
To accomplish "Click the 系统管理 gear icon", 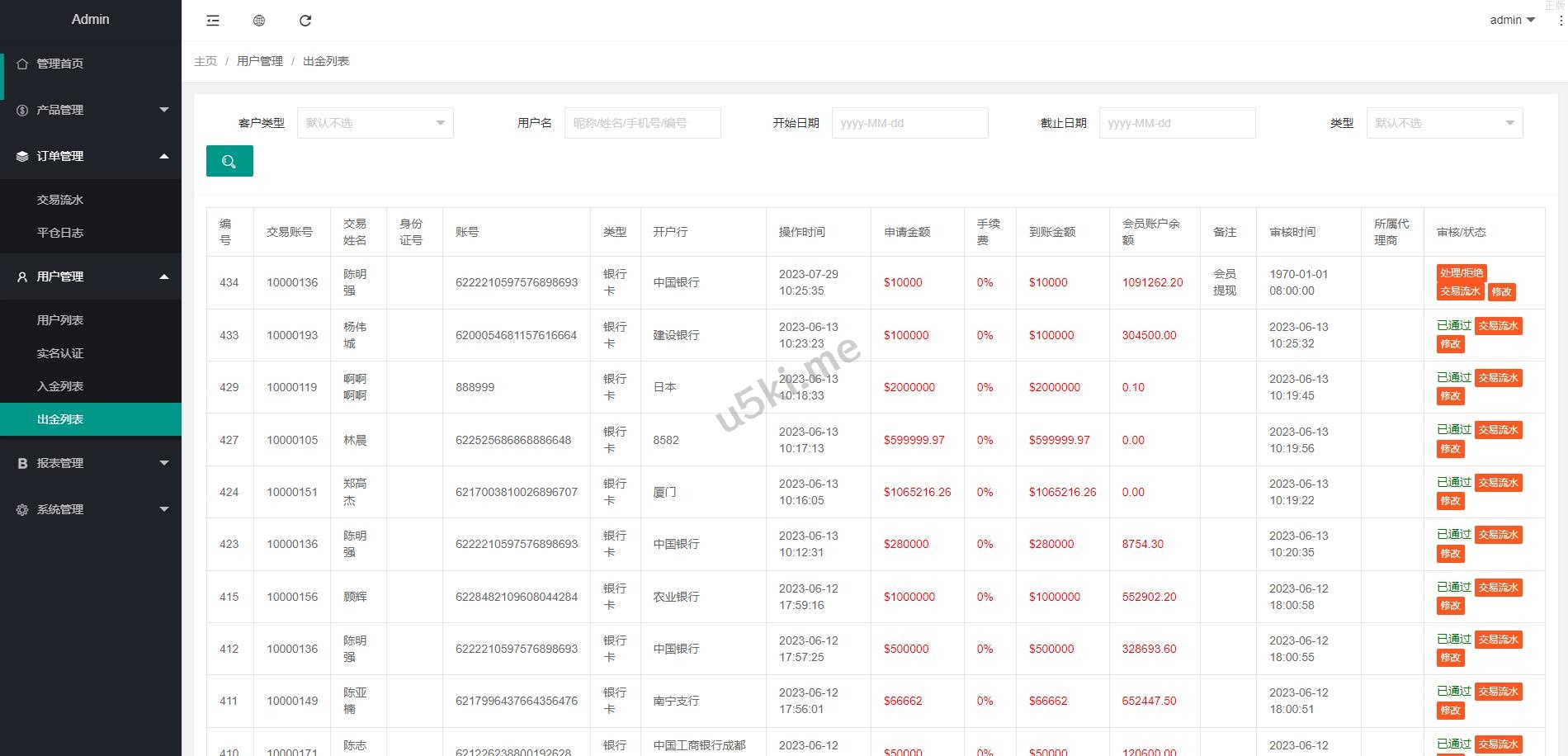I will (x=22, y=509).
